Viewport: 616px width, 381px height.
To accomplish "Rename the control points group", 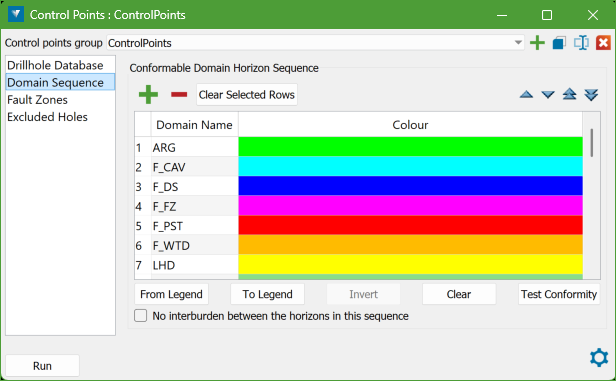I will 581,42.
